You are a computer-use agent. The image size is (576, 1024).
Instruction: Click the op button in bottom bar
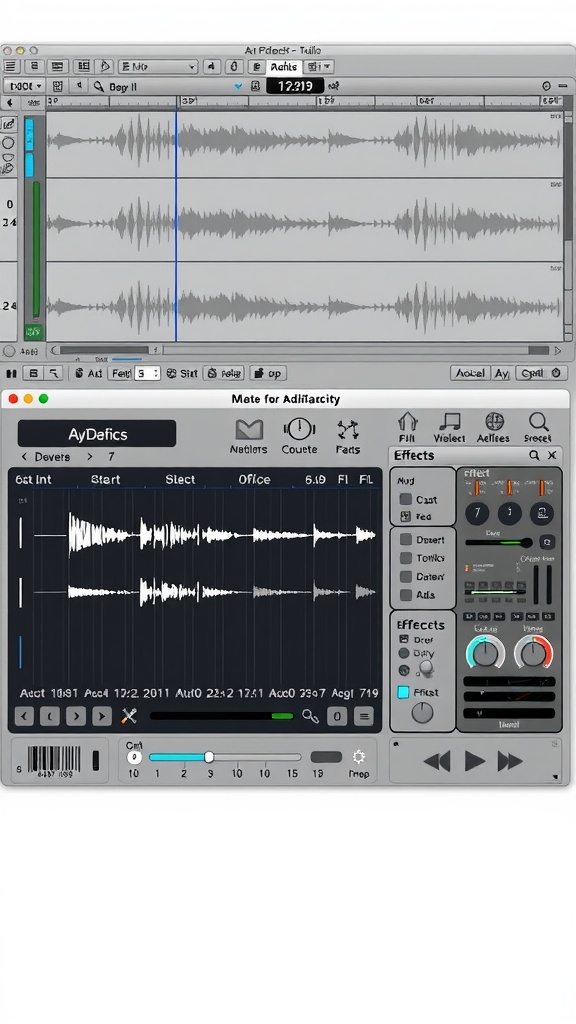click(268, 374)
